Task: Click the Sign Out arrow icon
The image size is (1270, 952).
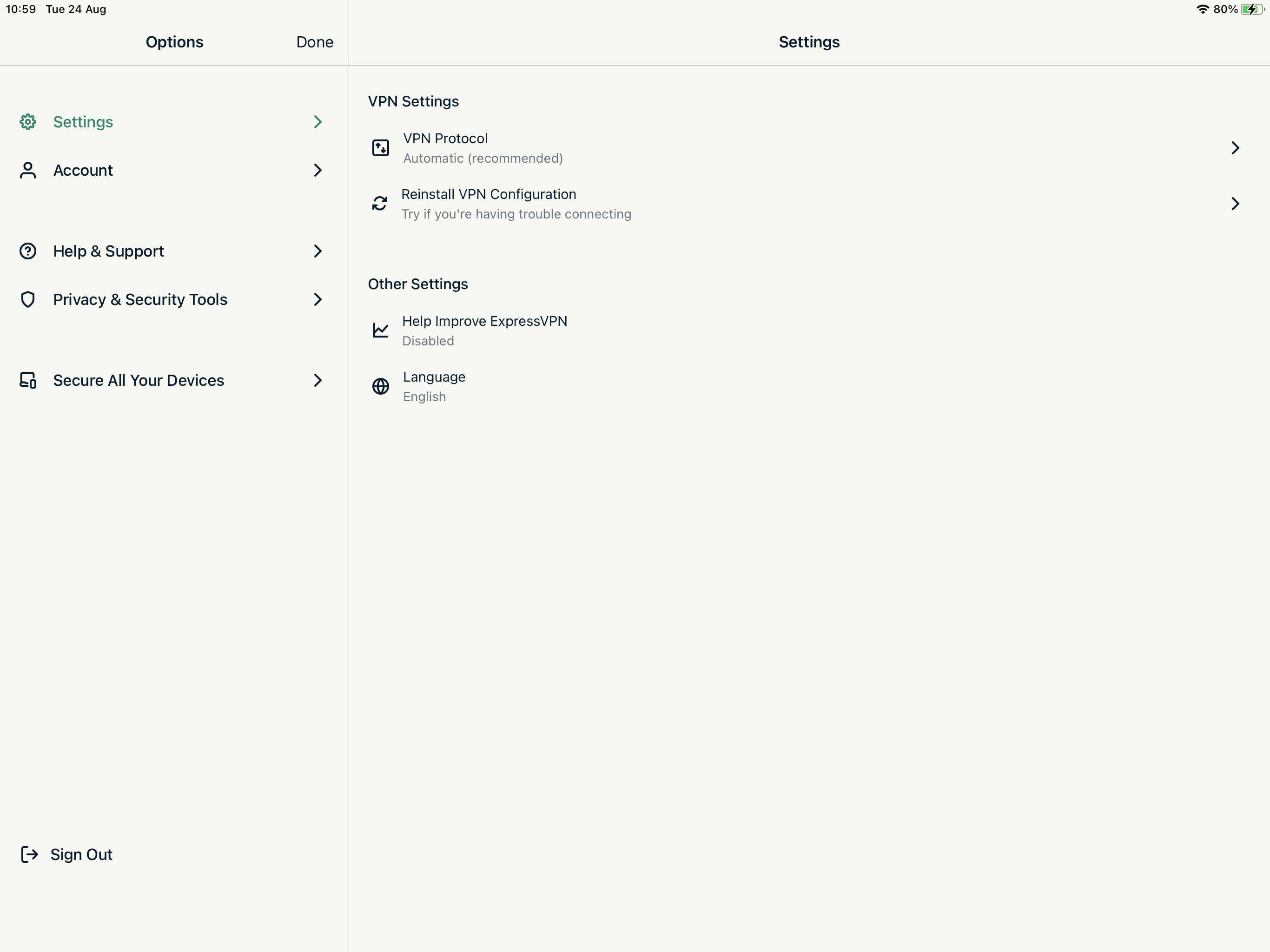Action: 29,854
